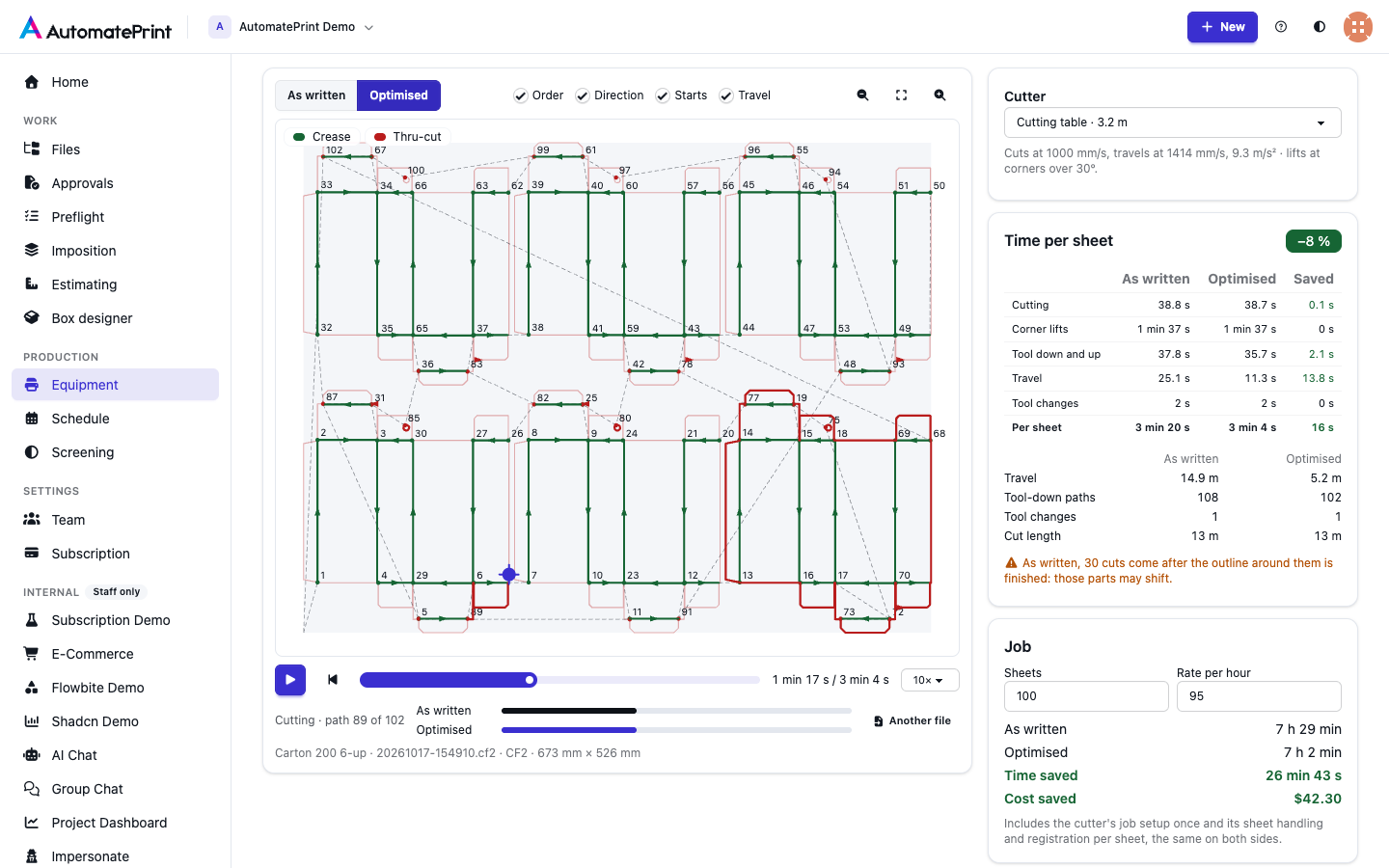
Task: Switch to the As written tab
Action: pyautogui.click(x=316, y=95)
